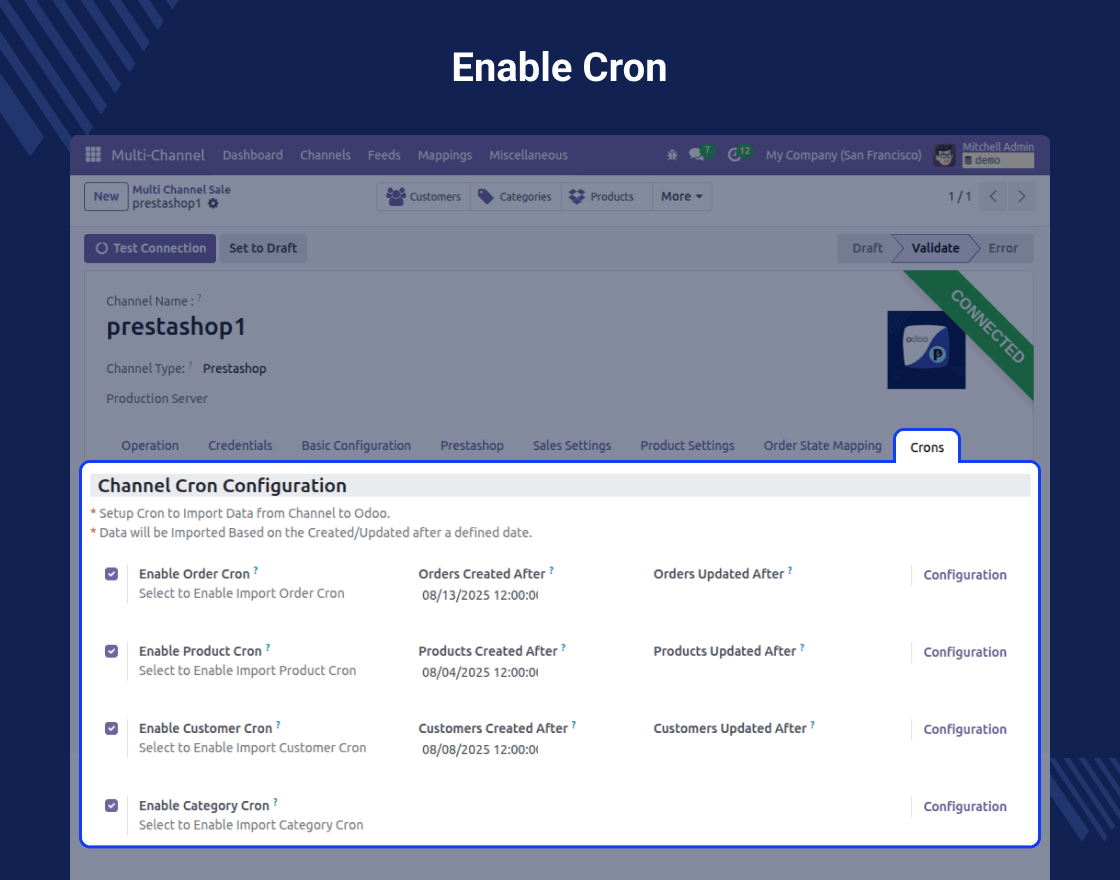Go to next record arrow
This screenshot has width=1120, height=880.
(x=1021, y=196)
